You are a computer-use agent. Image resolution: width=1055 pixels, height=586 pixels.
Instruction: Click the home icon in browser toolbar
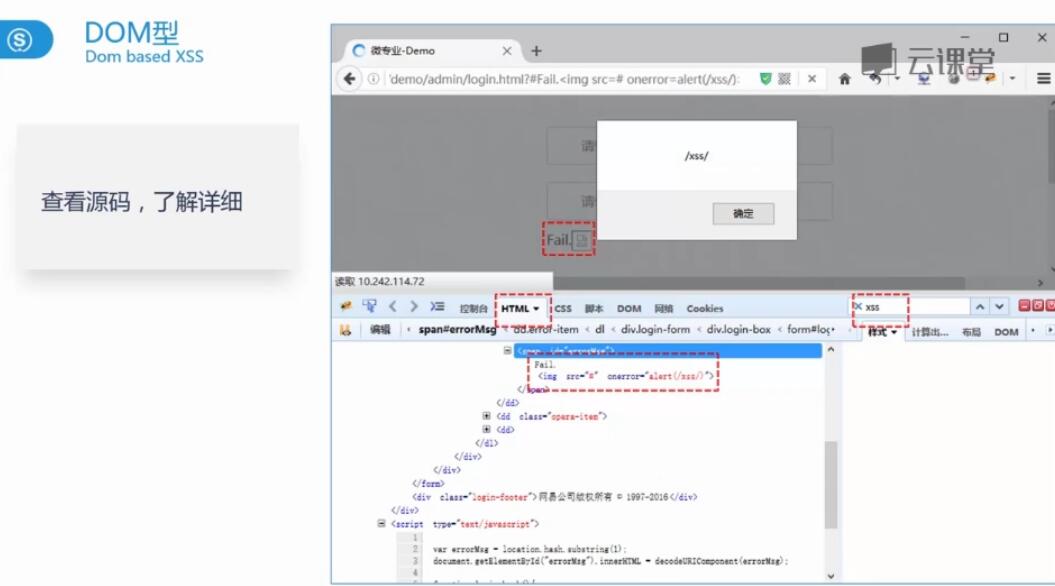click(844, 79)
